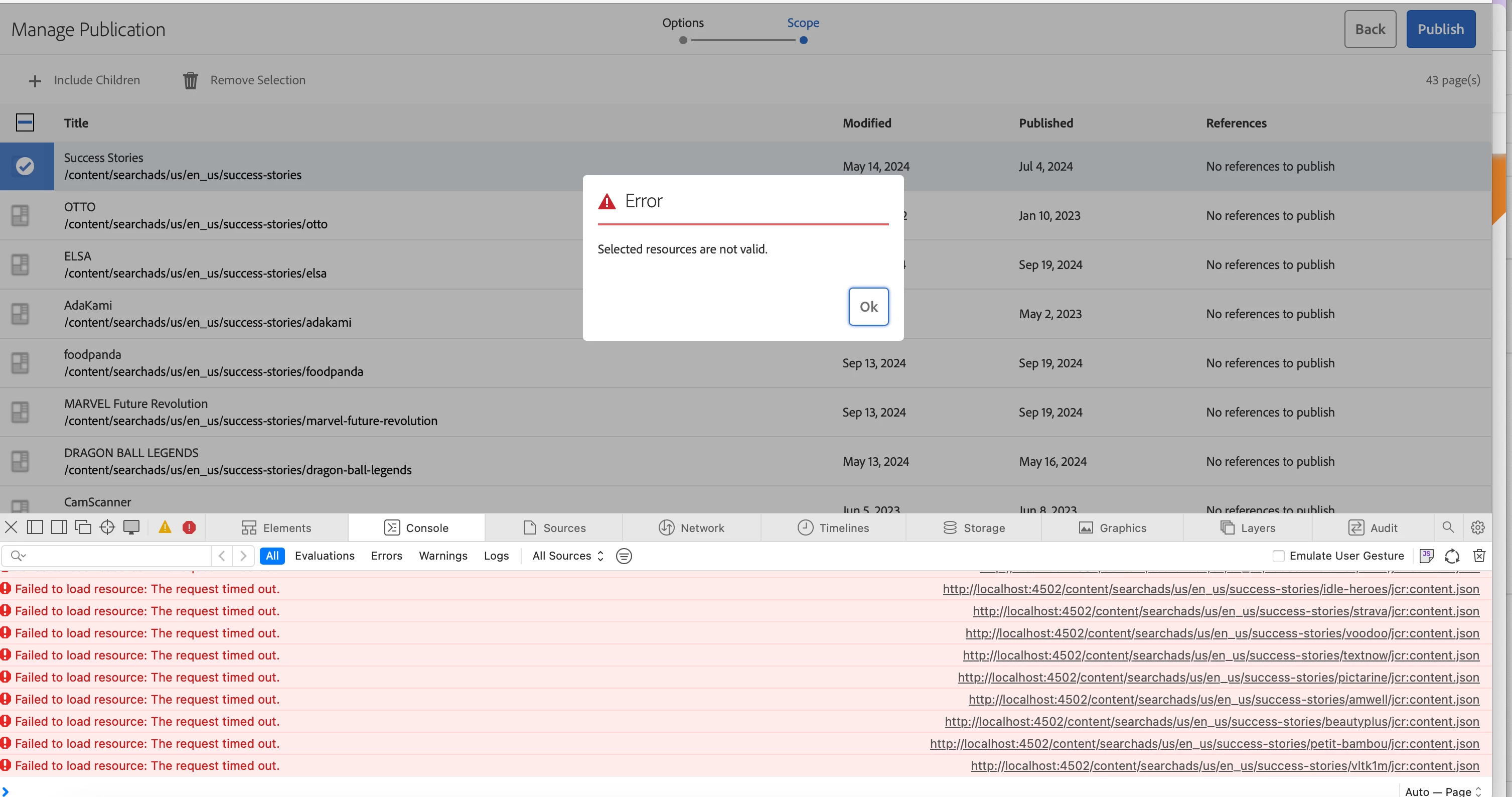The image size is (1512, 797).
Task: Dock inspector to left side icon
Action: click(35, 527)
